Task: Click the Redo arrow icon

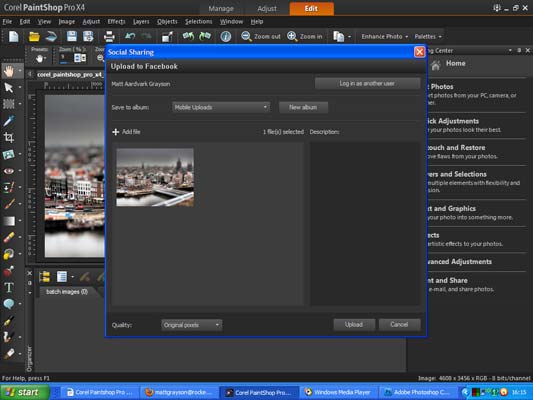Action: 147,36
